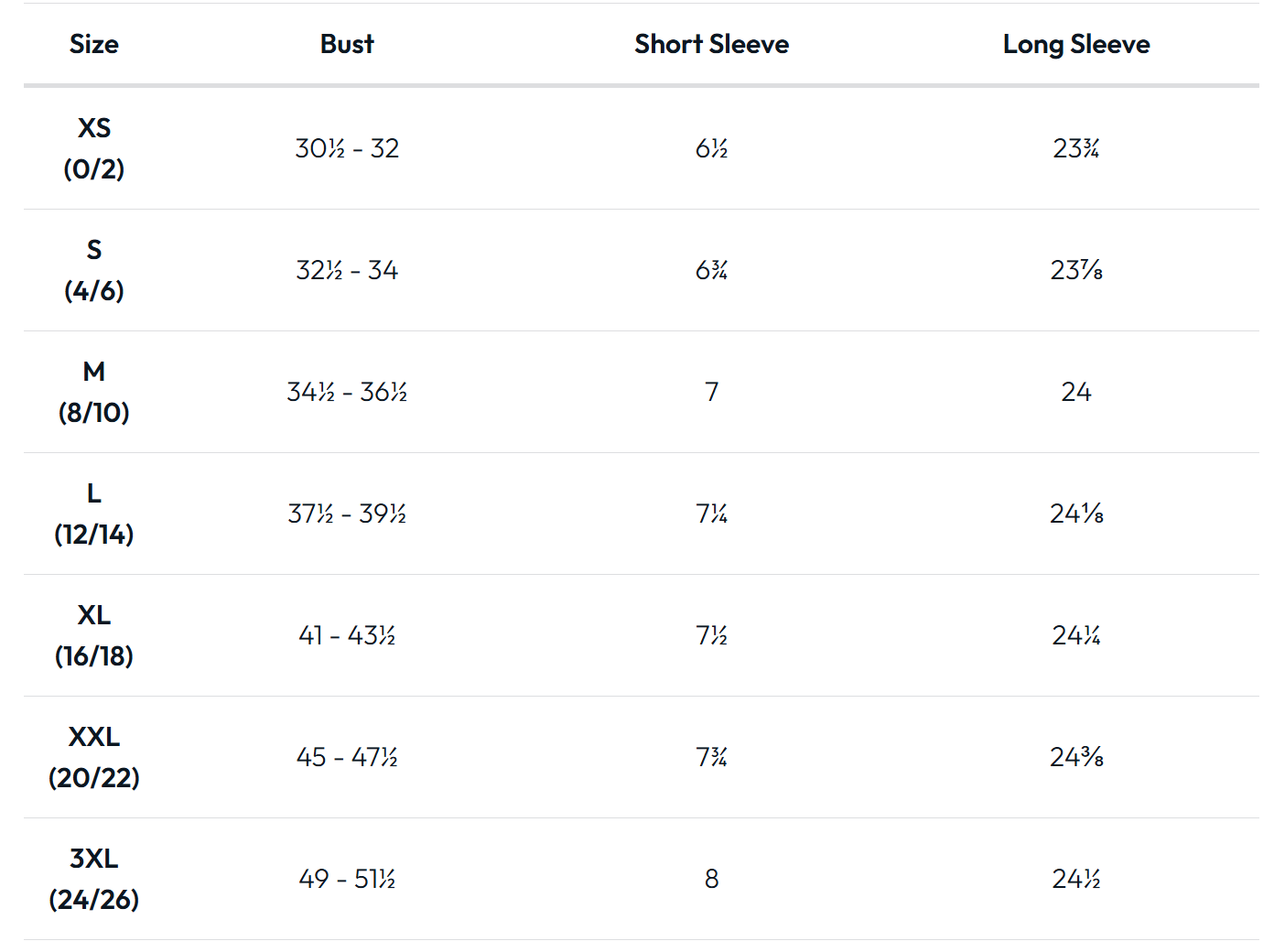Select the L (12/14) size row label
This screenshot has width=1274, height=952.
94,514
